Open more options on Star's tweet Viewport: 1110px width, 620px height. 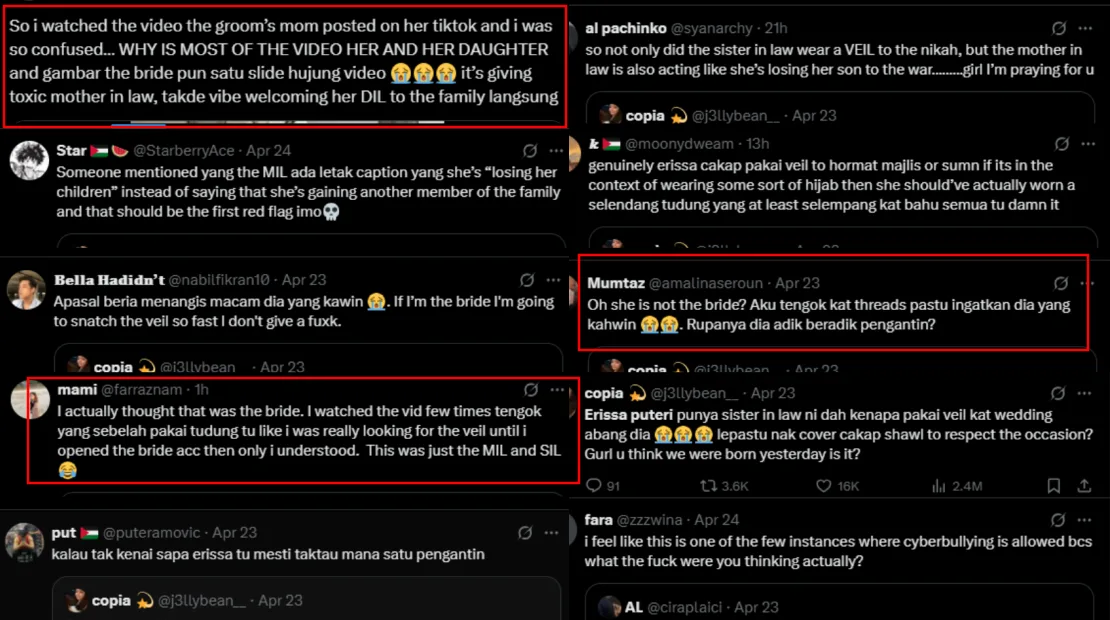[x=556, y=151]
